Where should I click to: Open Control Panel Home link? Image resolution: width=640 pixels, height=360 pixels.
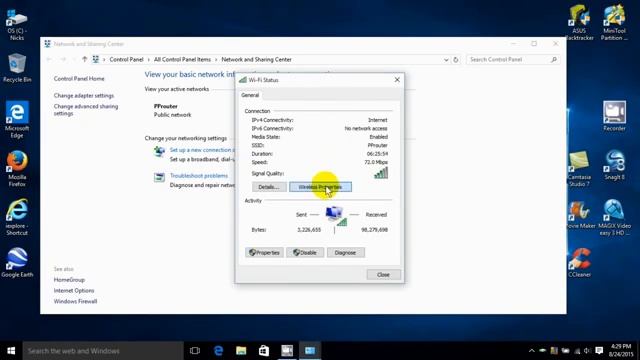click(x=79, y=79)
